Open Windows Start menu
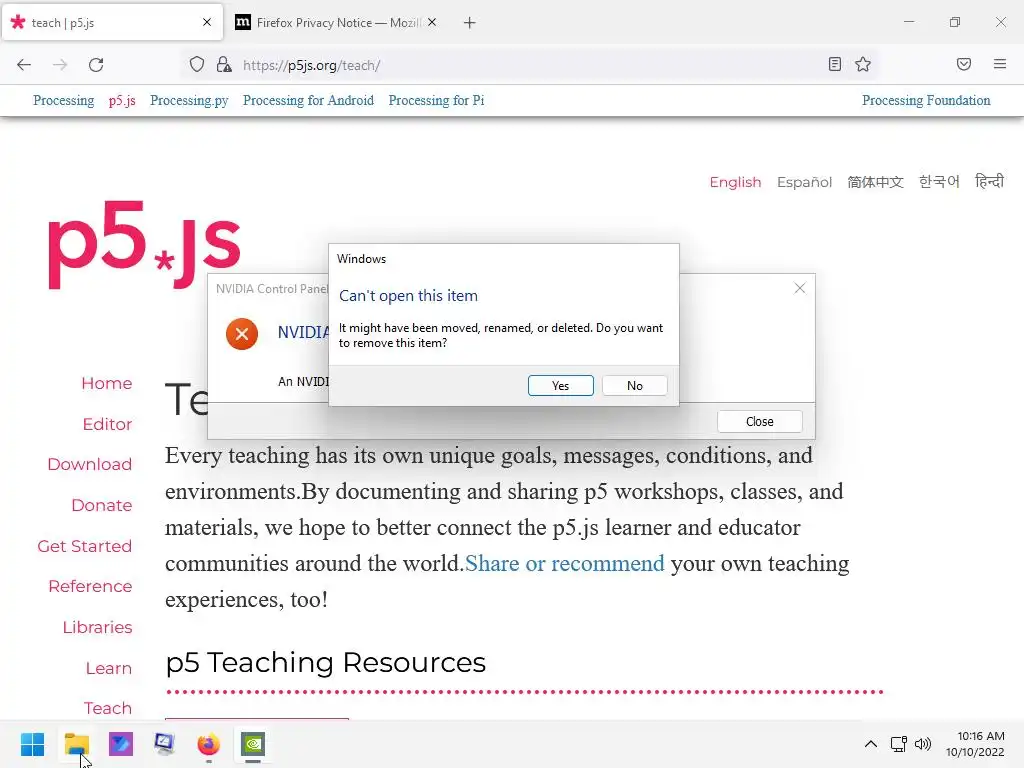This screenshot has width=1024, height=768. click(32, 744)
